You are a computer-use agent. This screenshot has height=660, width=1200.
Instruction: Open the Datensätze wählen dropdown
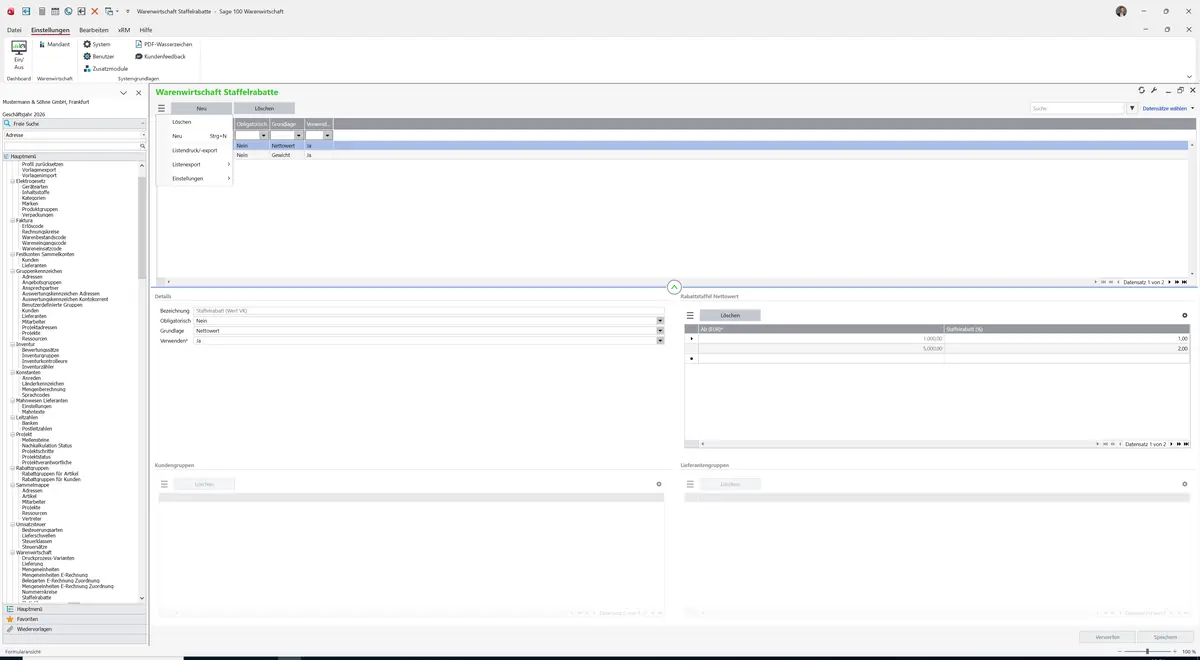coord(1168,108)
